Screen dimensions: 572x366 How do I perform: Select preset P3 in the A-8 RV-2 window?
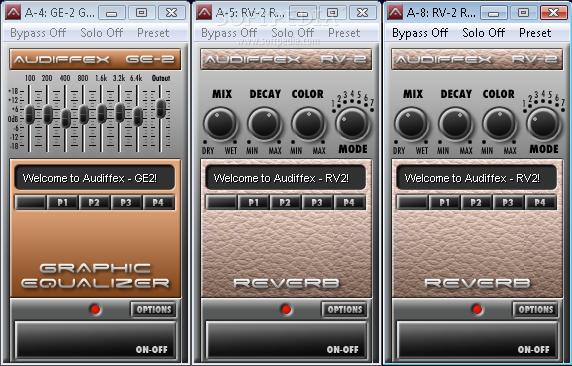(509, 203)
